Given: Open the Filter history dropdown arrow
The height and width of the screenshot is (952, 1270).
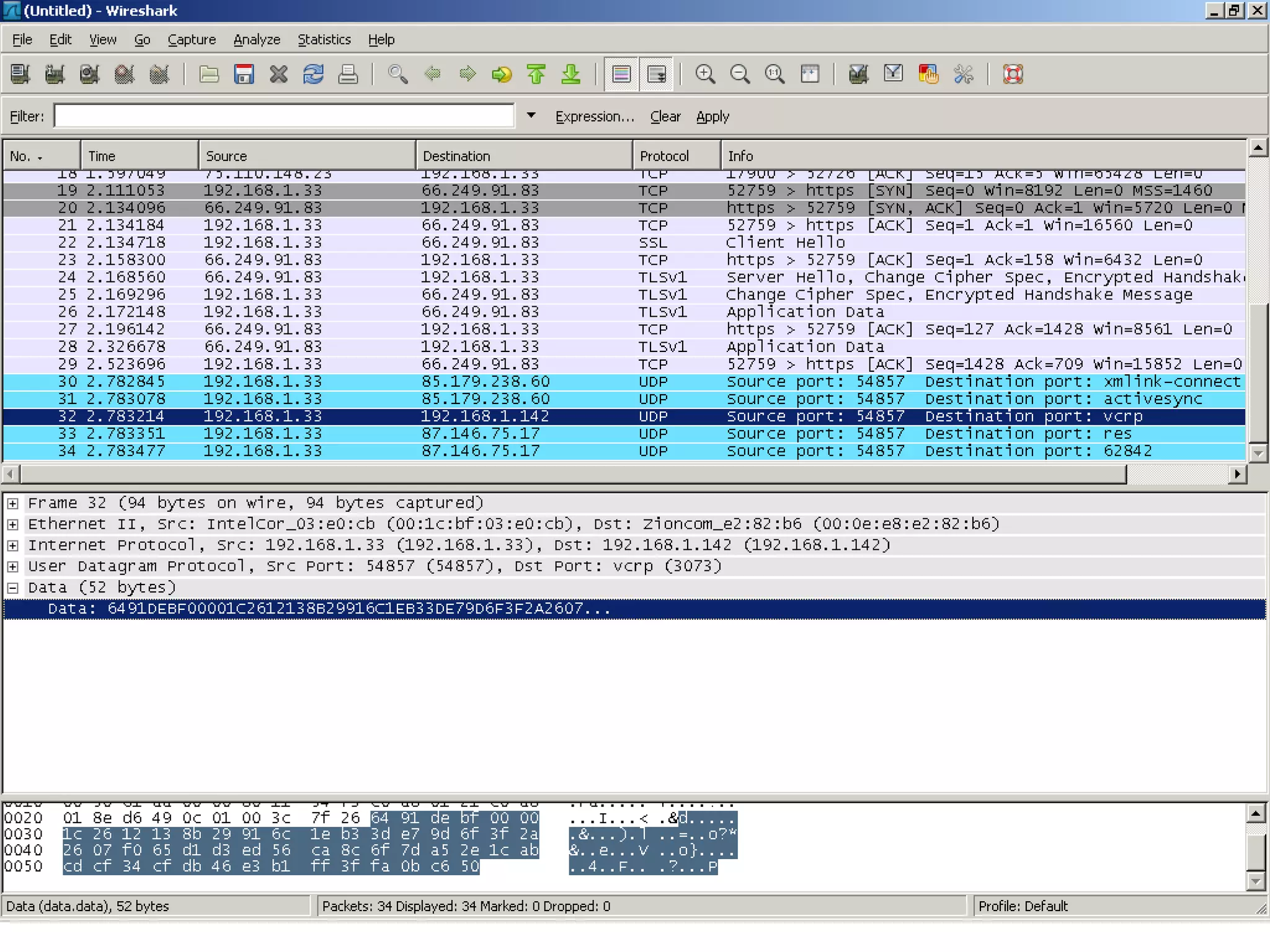Looking at the screenshot, I should tap(531, 115).
